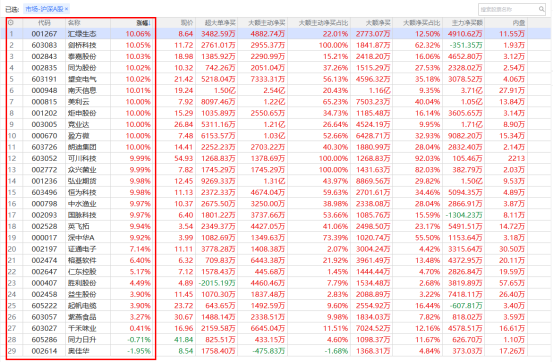
Task: Click stock 证通电子 in row 20
Action: coord(82,249)
